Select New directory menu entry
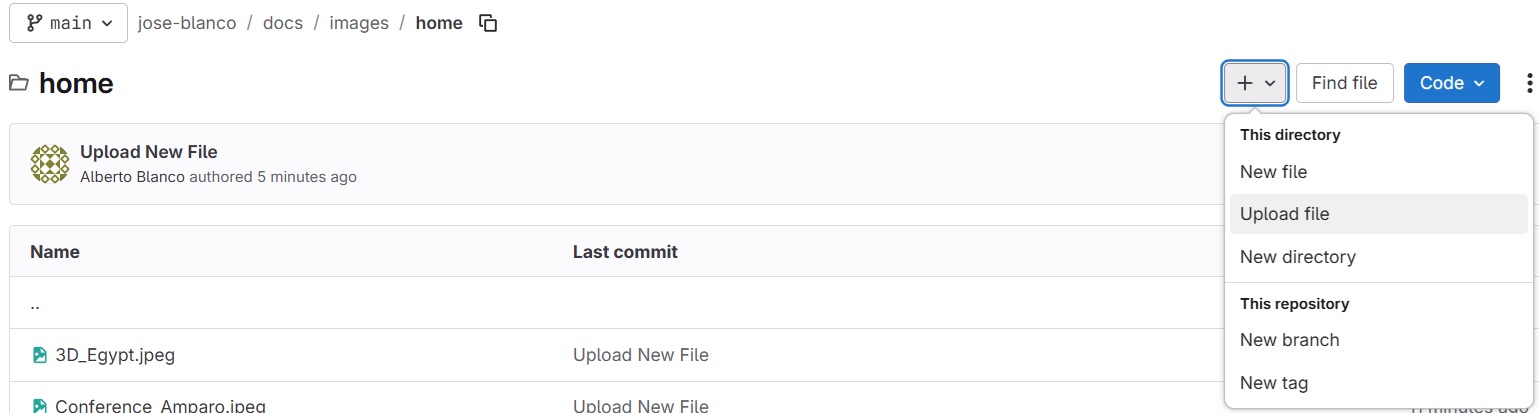 point(1297,257)
